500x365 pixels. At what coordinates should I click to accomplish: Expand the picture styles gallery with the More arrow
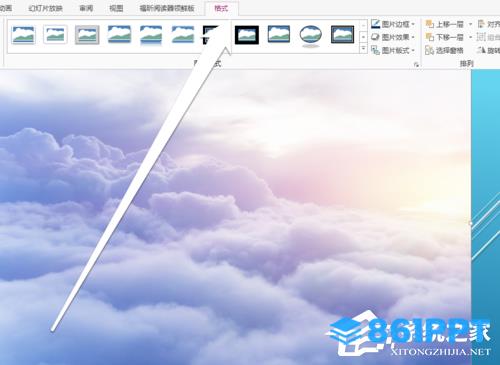[x=363, y=49]
